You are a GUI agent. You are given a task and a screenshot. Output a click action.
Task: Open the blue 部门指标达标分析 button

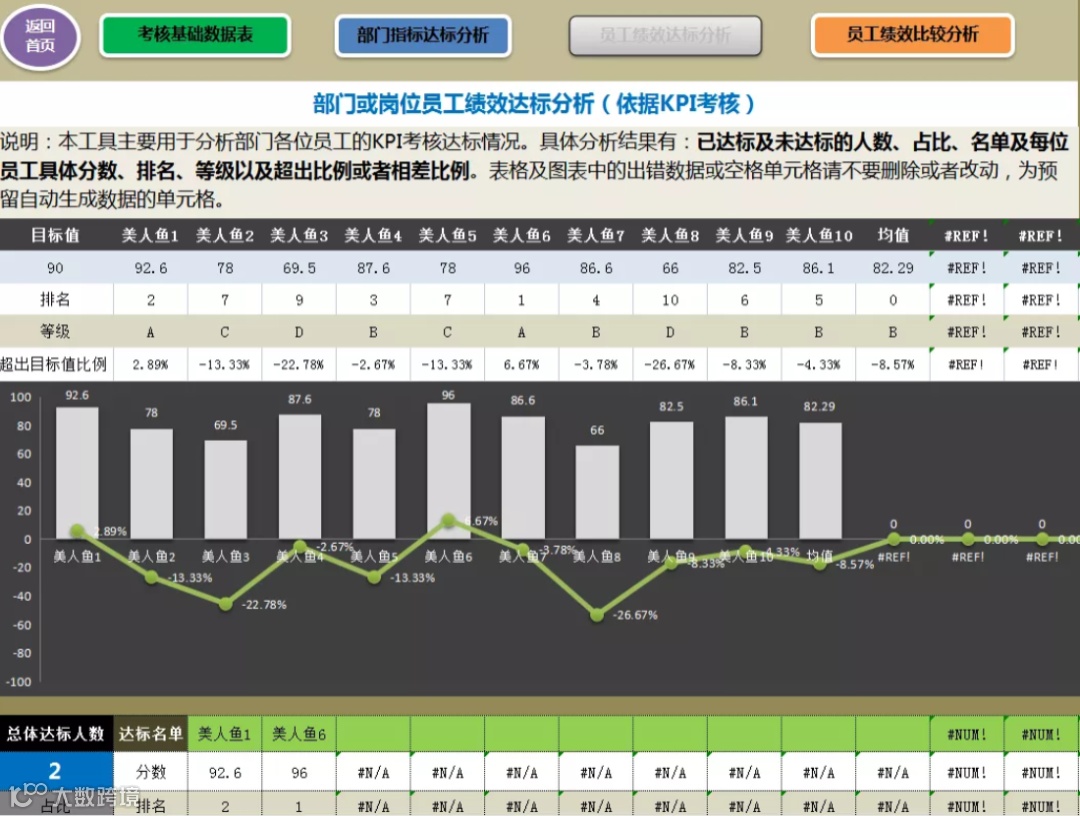click(423, 35)
